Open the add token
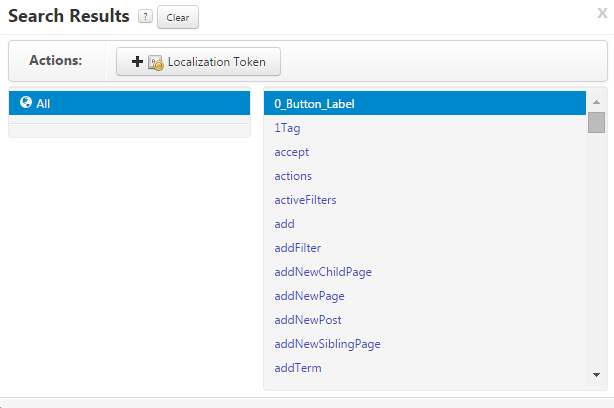 [284, 224]
